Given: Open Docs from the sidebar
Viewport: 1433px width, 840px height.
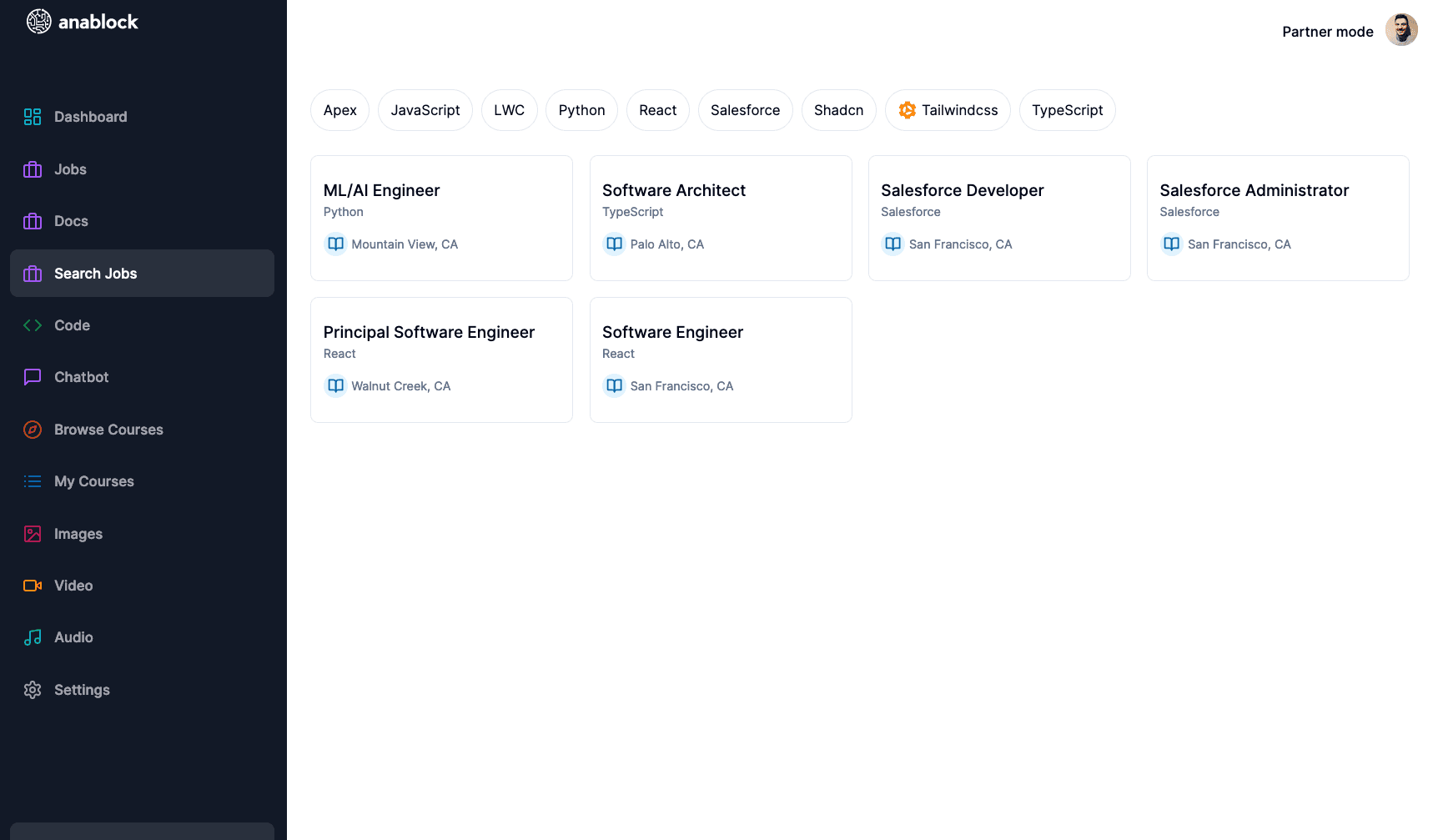Looking at the screenshot, I should 142,221.
